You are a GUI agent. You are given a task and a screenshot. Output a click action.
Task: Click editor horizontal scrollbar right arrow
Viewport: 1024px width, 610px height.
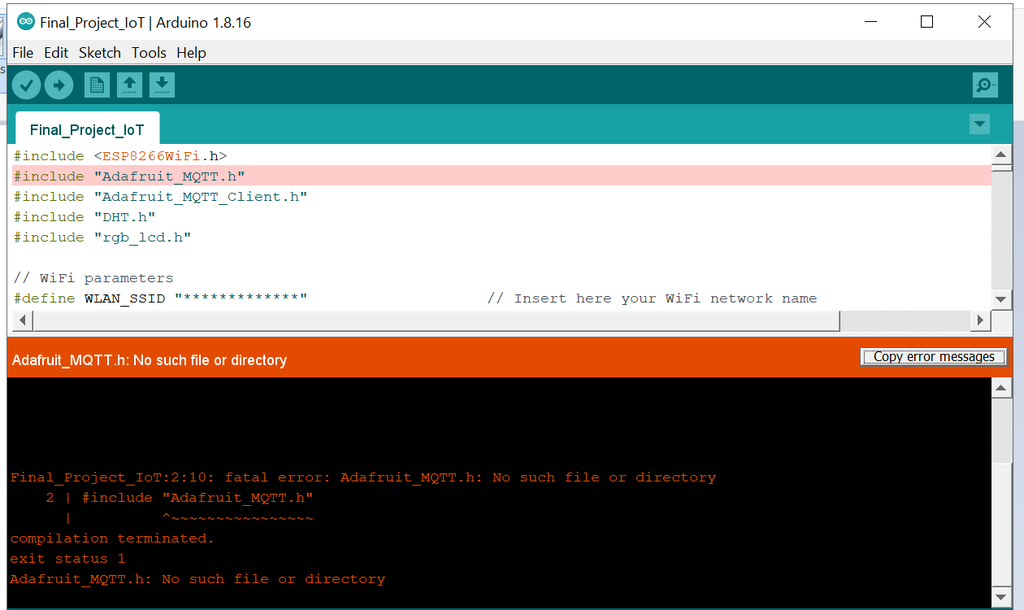(x=980, y=320)
